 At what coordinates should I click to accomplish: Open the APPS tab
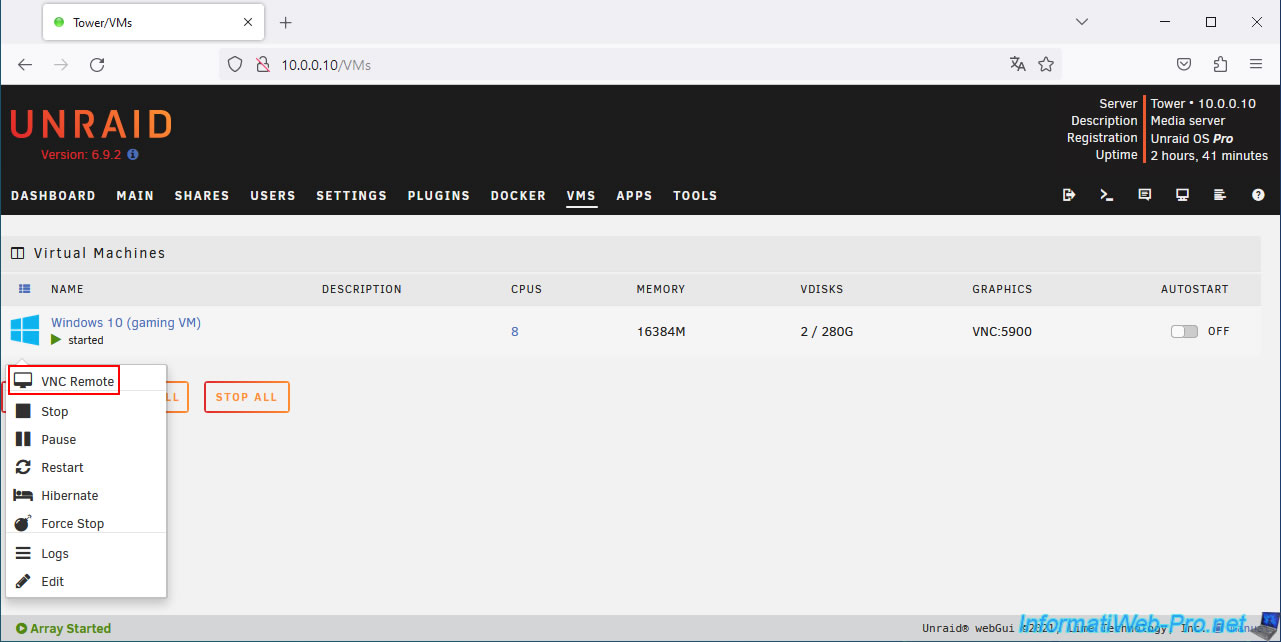point(634,196)
